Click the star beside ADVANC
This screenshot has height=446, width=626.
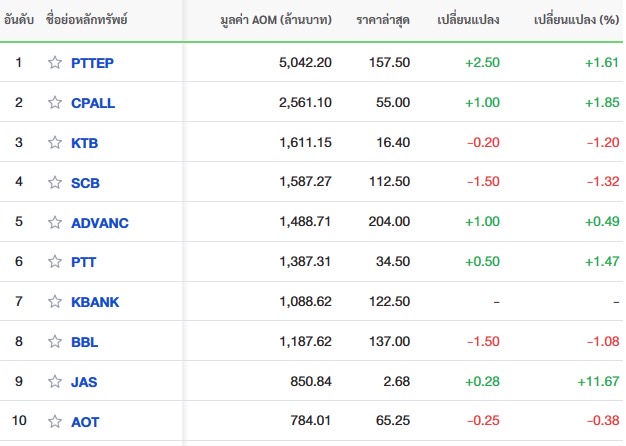55,222
